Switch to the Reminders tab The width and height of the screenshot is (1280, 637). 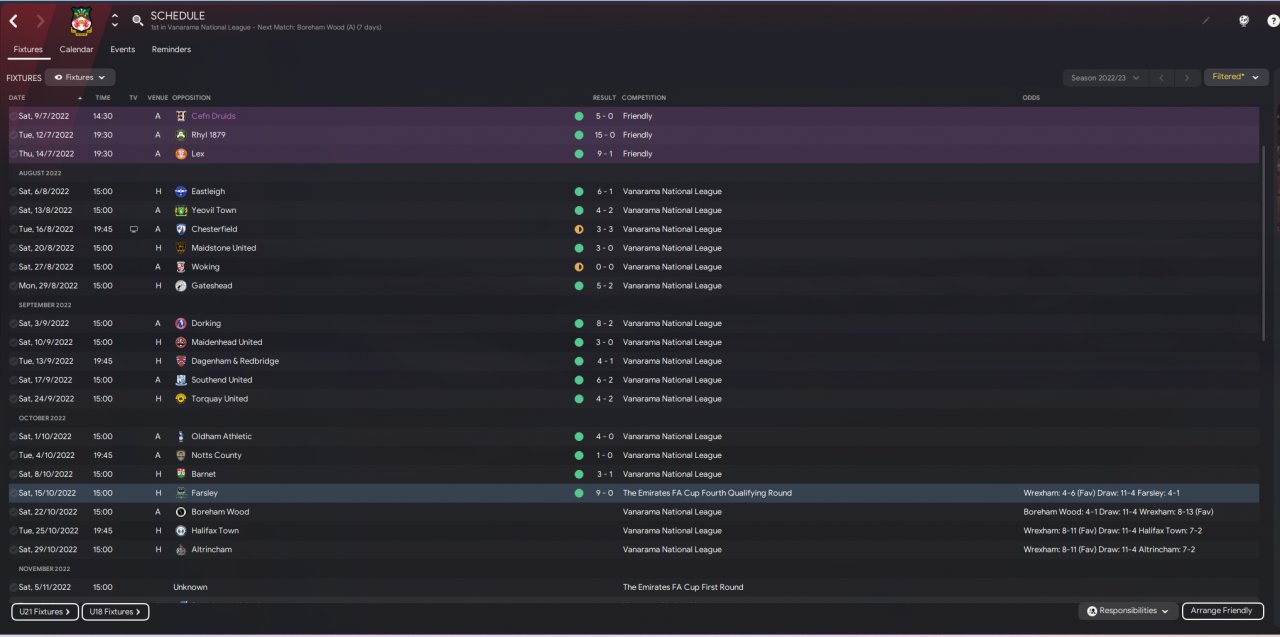pos(171,49)
